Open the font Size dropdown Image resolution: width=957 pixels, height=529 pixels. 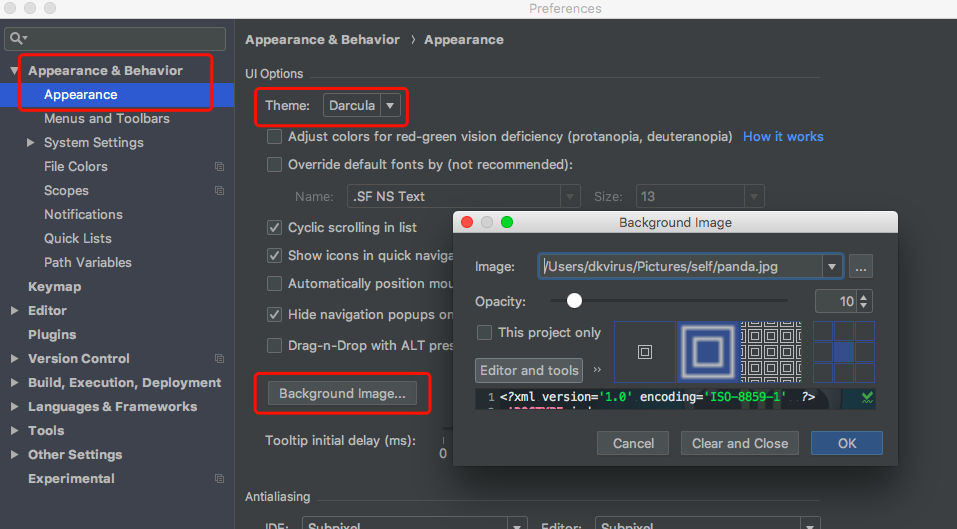699,196
